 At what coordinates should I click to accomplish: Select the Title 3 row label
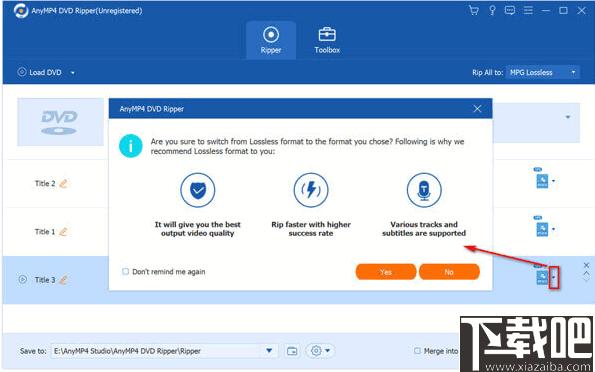(x=45, y=280)
